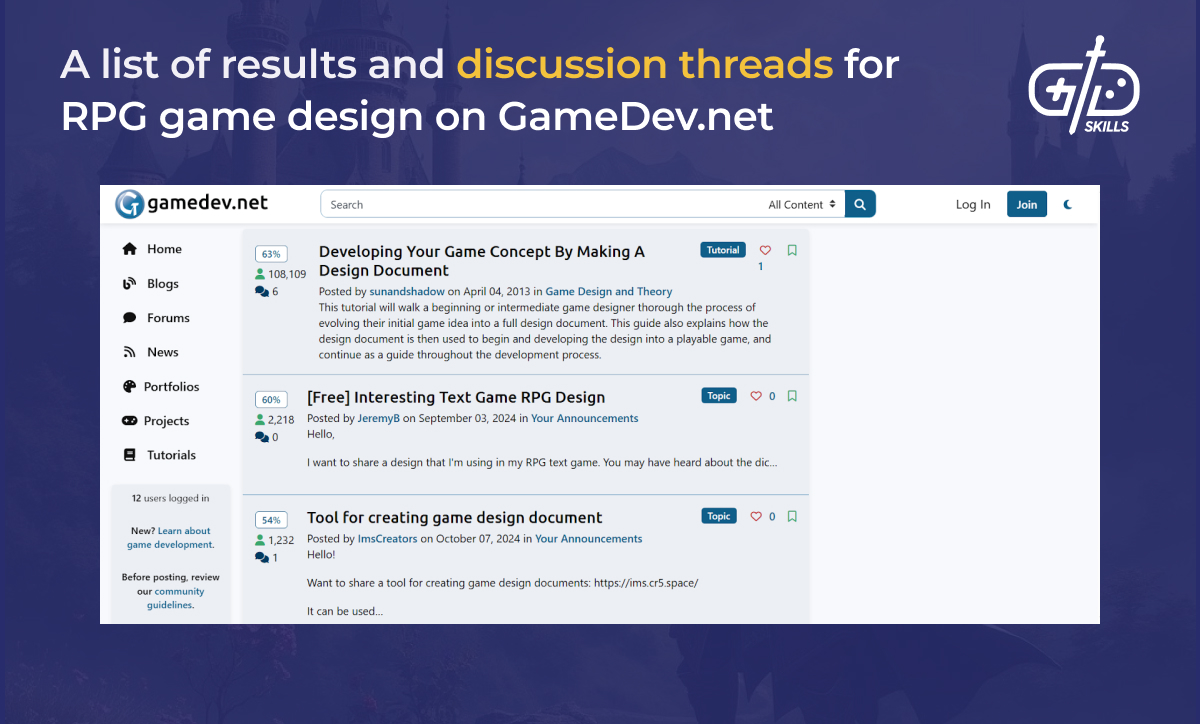This screenshot has height=724, width=1200.
Task: Open sunandshadow's profile link
Action: 407,292
